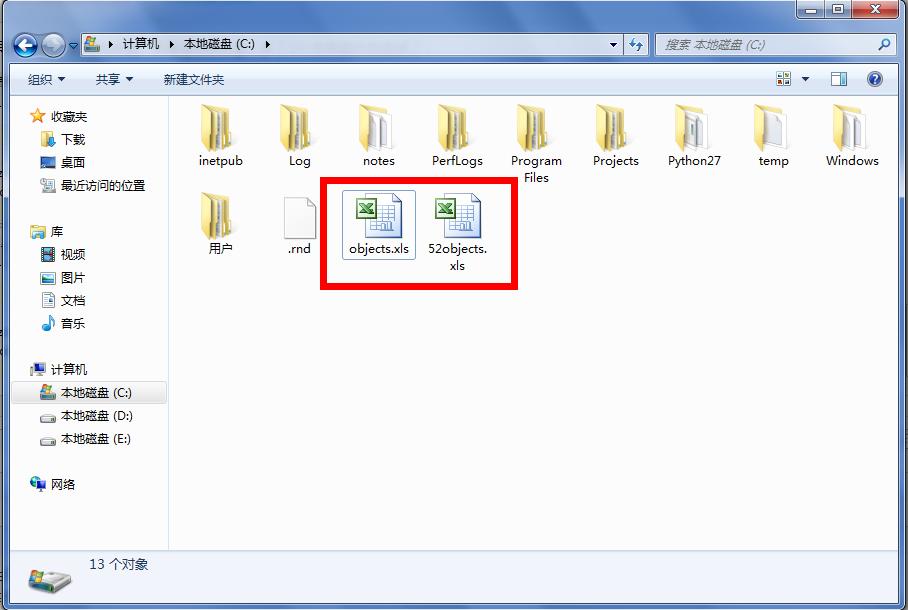Image resolution: width=908 pixels, height=610 pixels.
Task: Select the notes folder icon
Action: pyautogui.click(x=376, y=127)
